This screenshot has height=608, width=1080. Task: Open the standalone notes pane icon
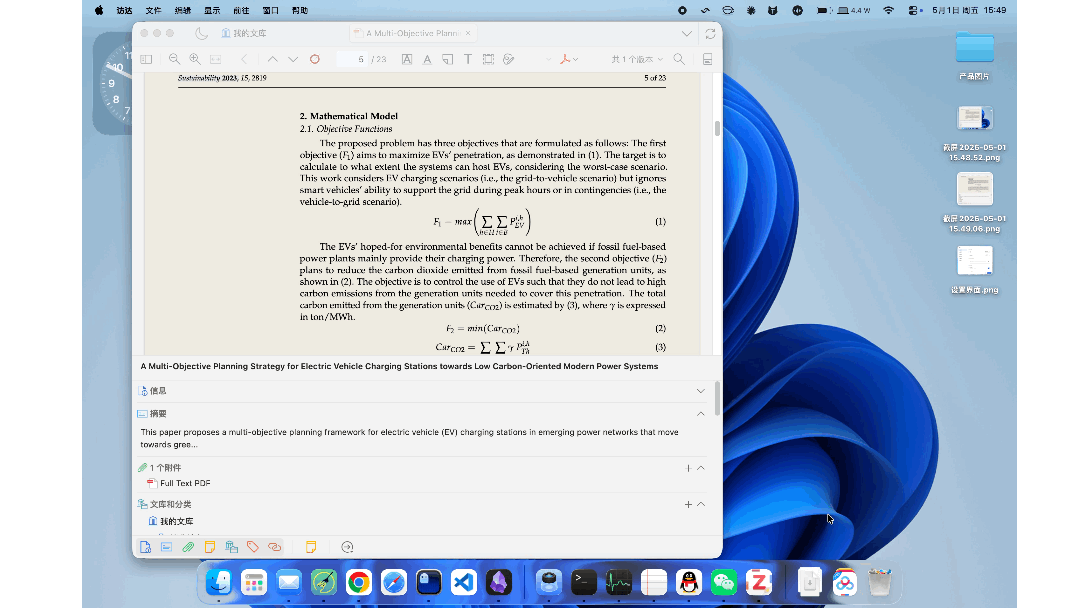pos(311,547)
